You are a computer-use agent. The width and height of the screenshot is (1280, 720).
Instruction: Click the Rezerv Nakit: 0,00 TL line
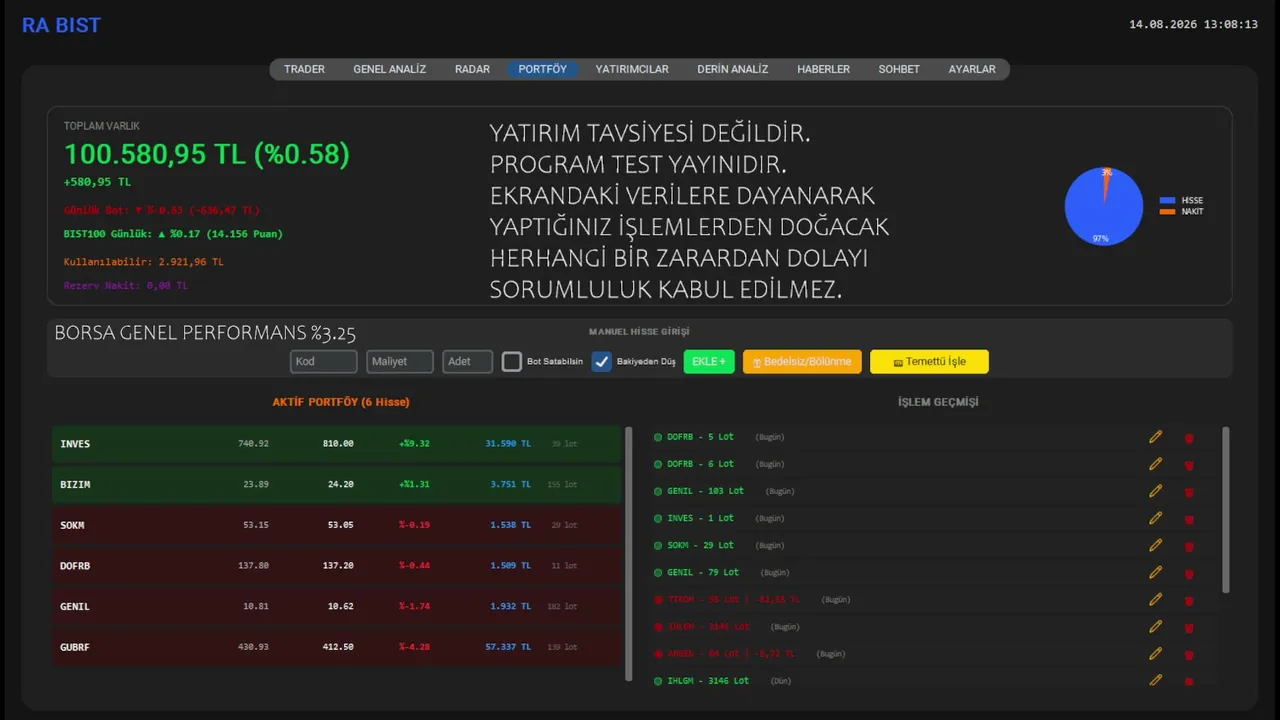click(126, 285)
